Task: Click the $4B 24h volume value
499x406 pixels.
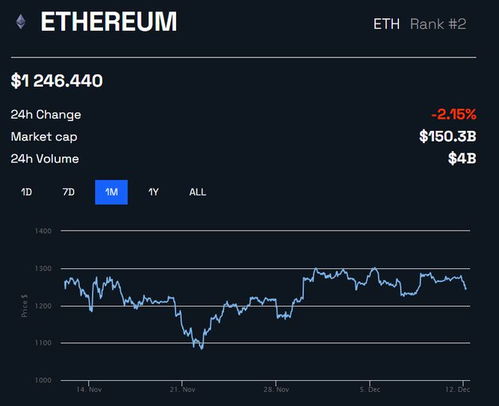Action: click(462, 158)
